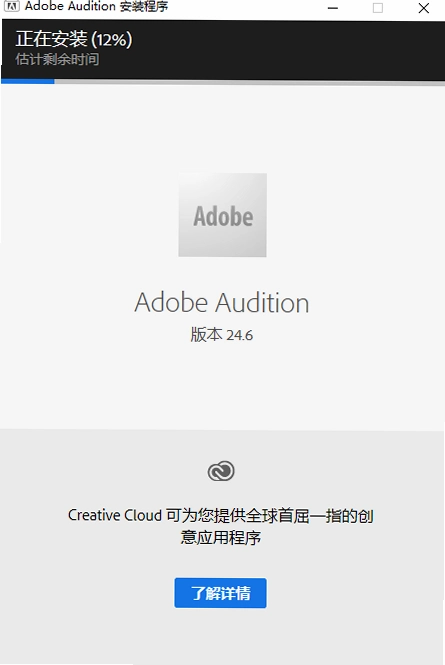This screenshot has width=445, height=665.
Task: Click the unfilled gray progress bar track
Action: [250, 81]
